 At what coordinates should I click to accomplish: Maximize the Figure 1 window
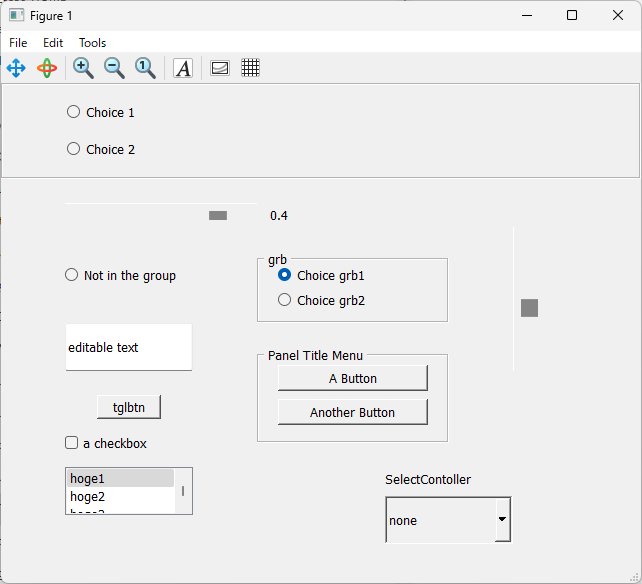coord(572,16)
